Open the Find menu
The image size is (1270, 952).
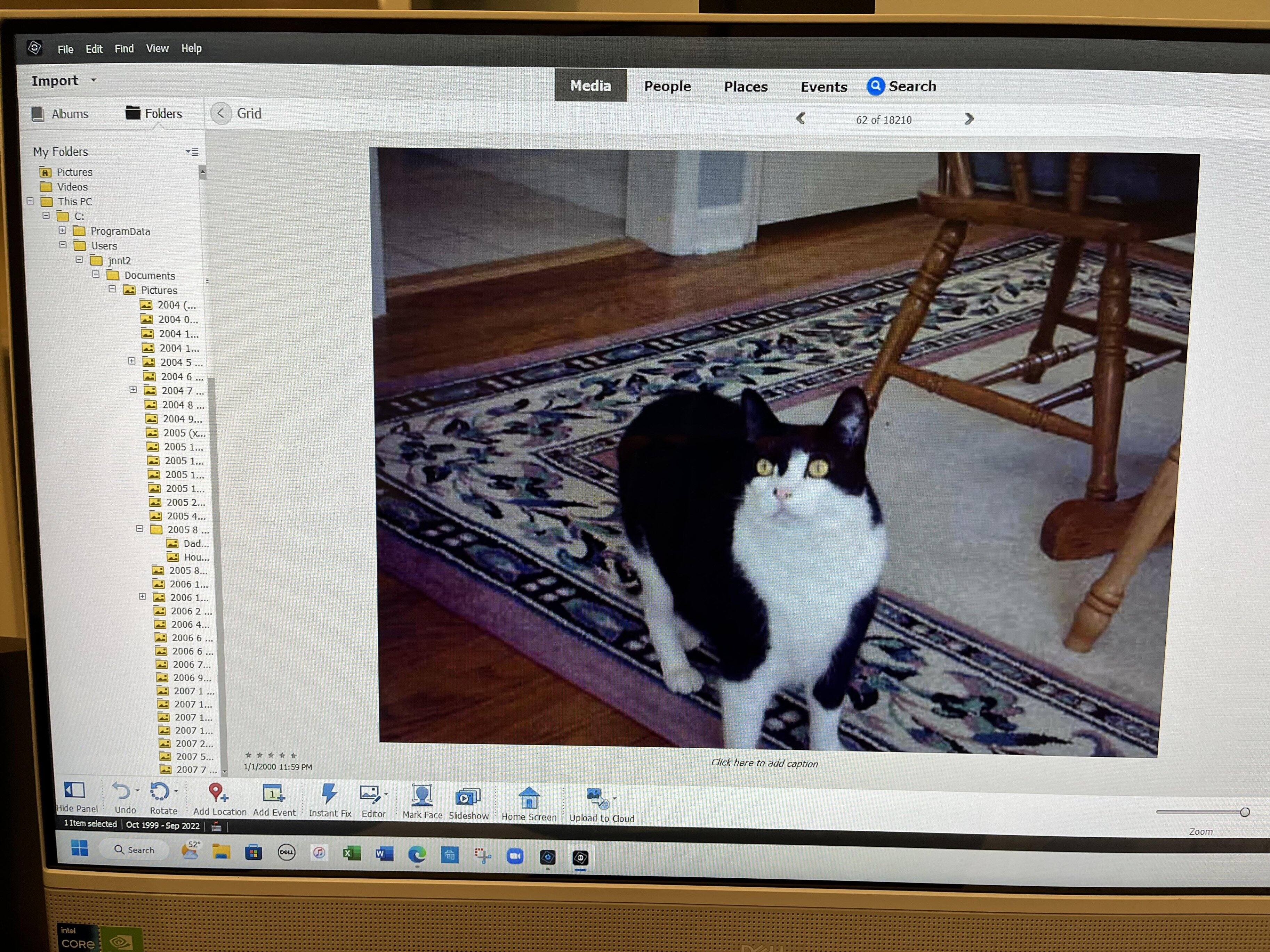[124, 49]
